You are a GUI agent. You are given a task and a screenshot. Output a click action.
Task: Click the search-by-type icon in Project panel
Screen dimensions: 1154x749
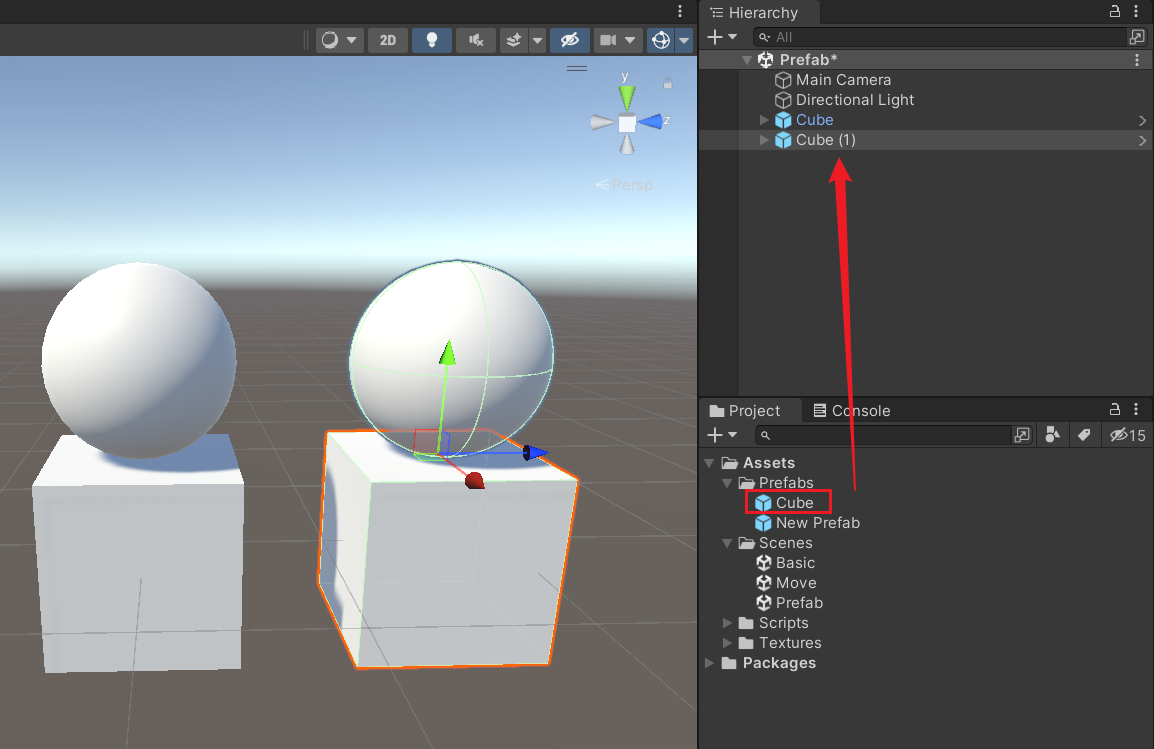coord(1051,435)
